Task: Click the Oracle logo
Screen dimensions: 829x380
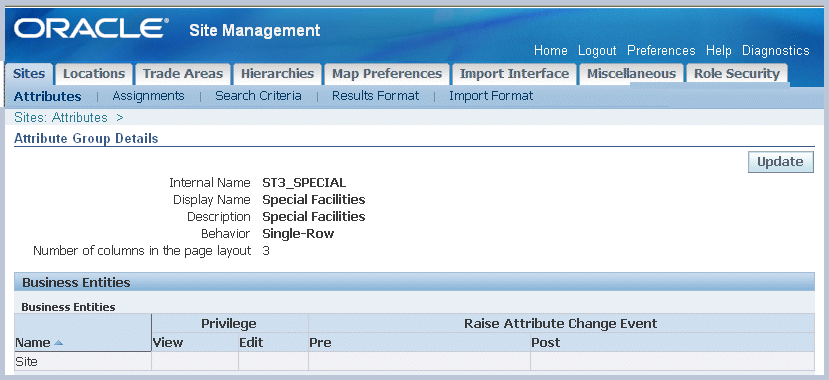Action: point(91,28)
